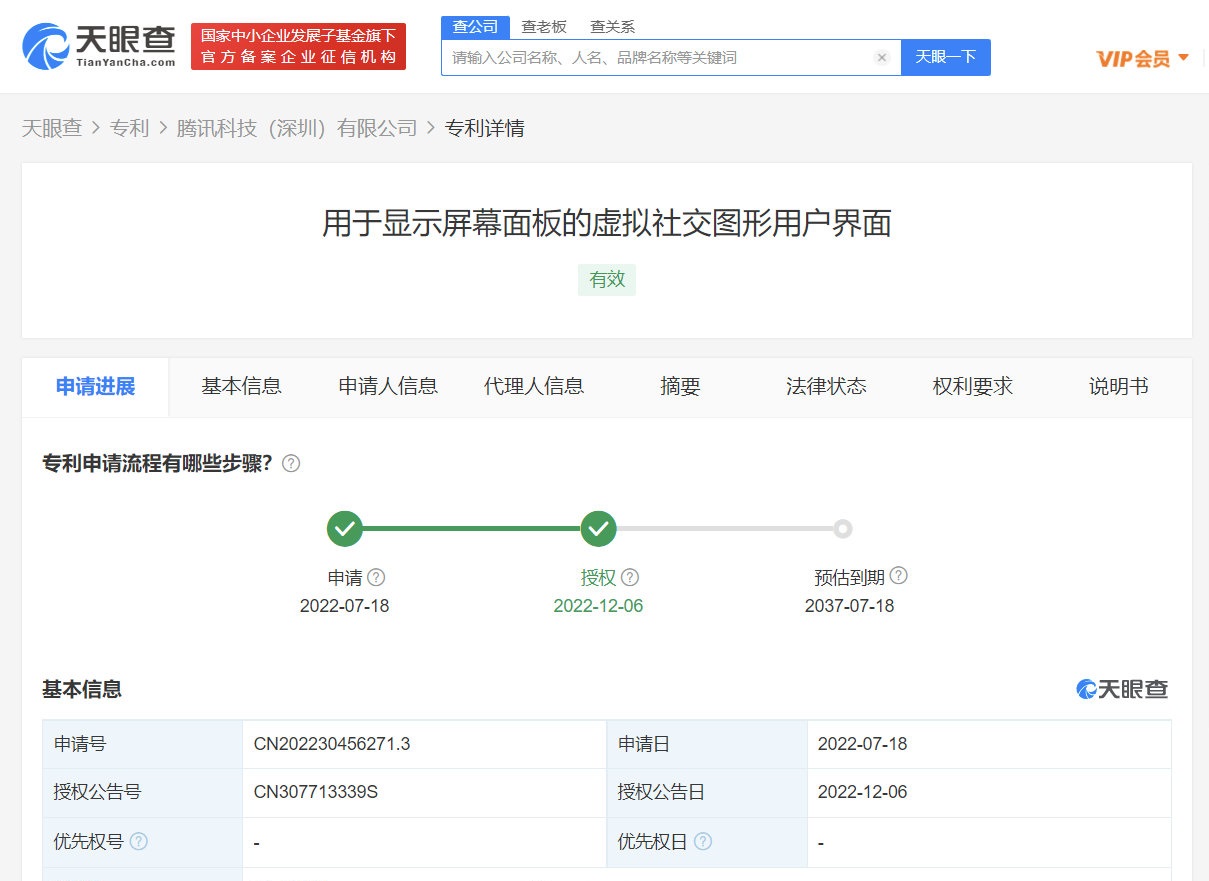This screenshot has height=881, width=1209.
Task: Open 腾讯科技（深圳）有限公司 breadcrumb link
Action: [297, 128]
